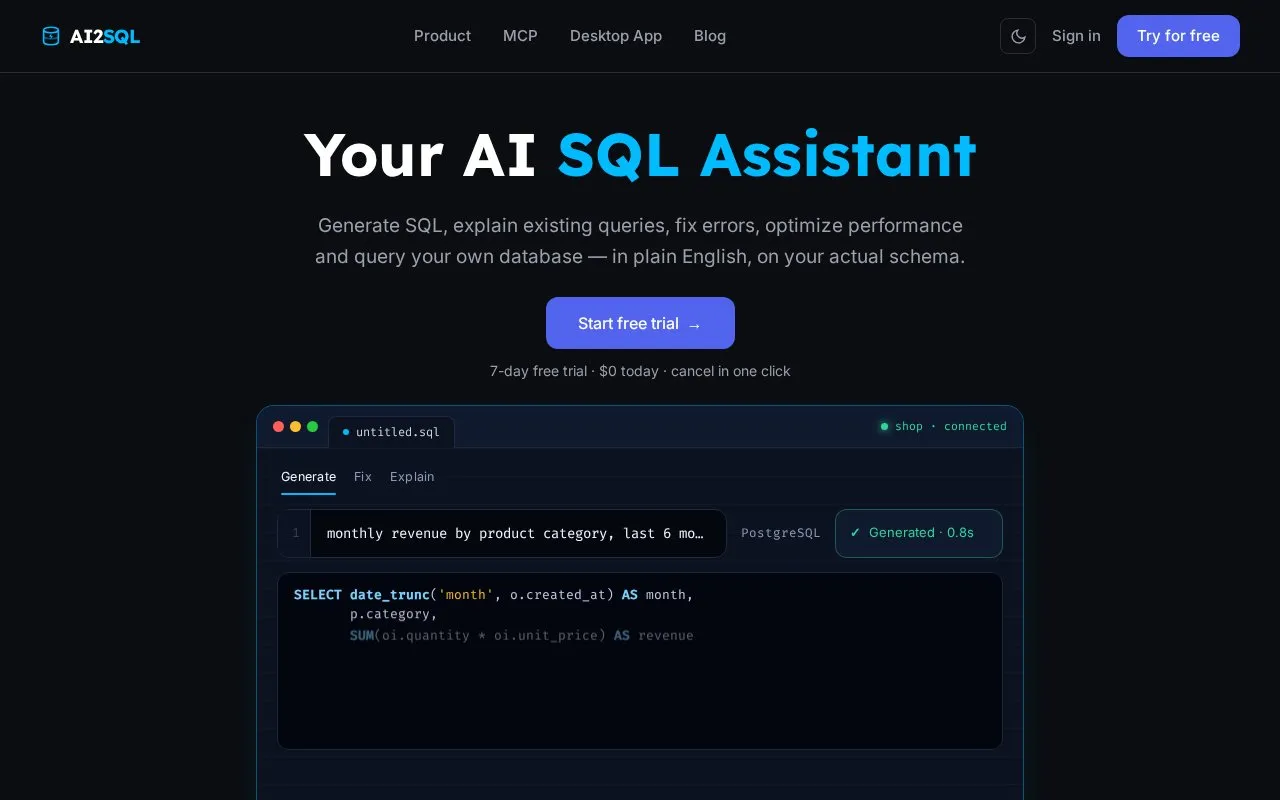The width and height of the screenshot is (1280, 800).
Task: Go to the MCP page
Action: [520, 36]
